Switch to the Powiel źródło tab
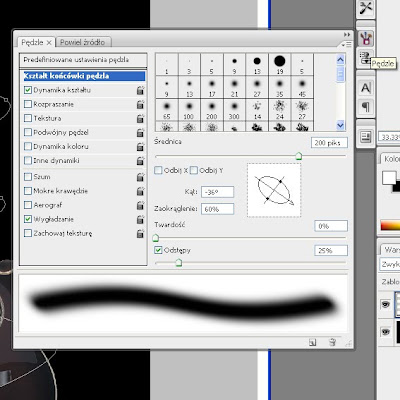This screenshot has width=400, height=400. click(x=83, y=42)
